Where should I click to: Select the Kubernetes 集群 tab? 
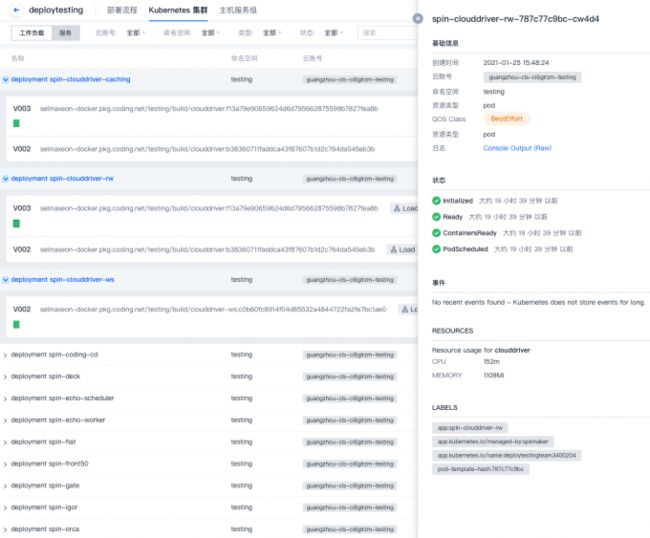(x=178, y=10)
